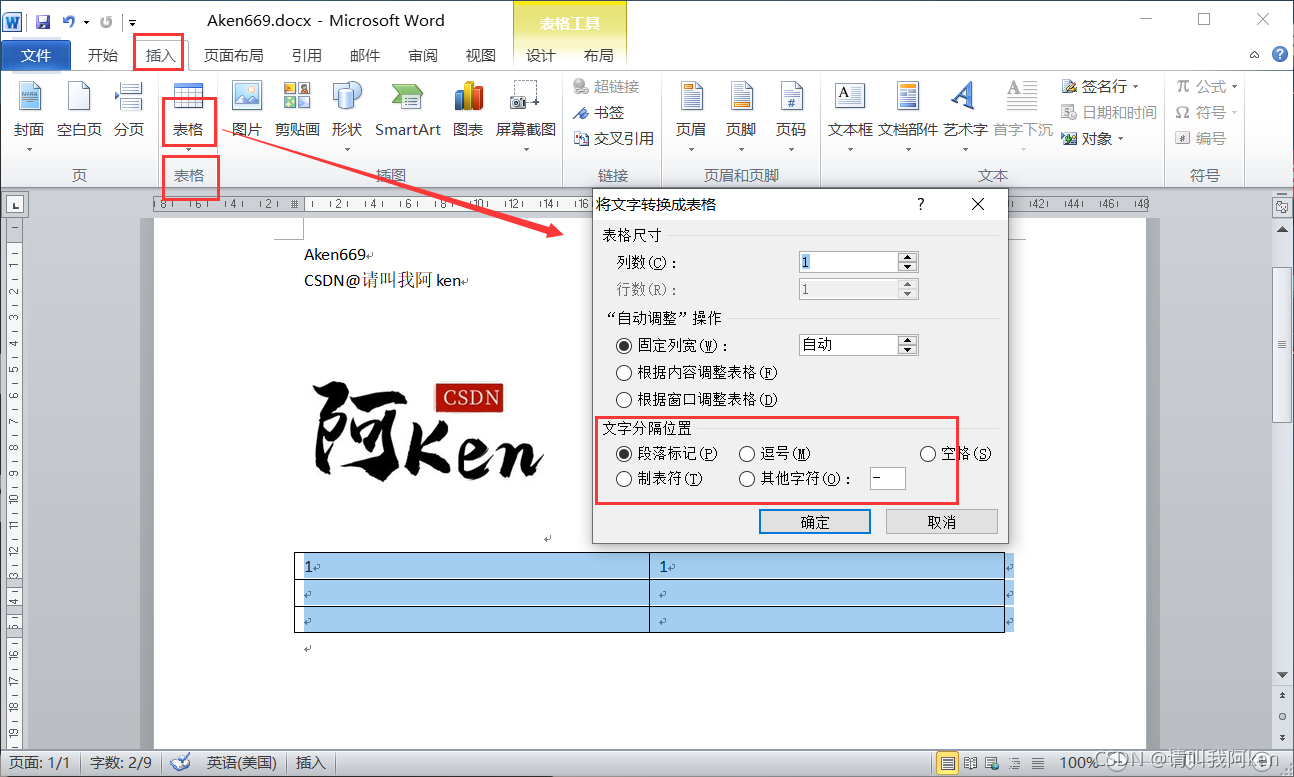Click the Save icon in quick access toolbar
The height and width of the screenshot is (777, 1294).
click(x=43, y=21)
